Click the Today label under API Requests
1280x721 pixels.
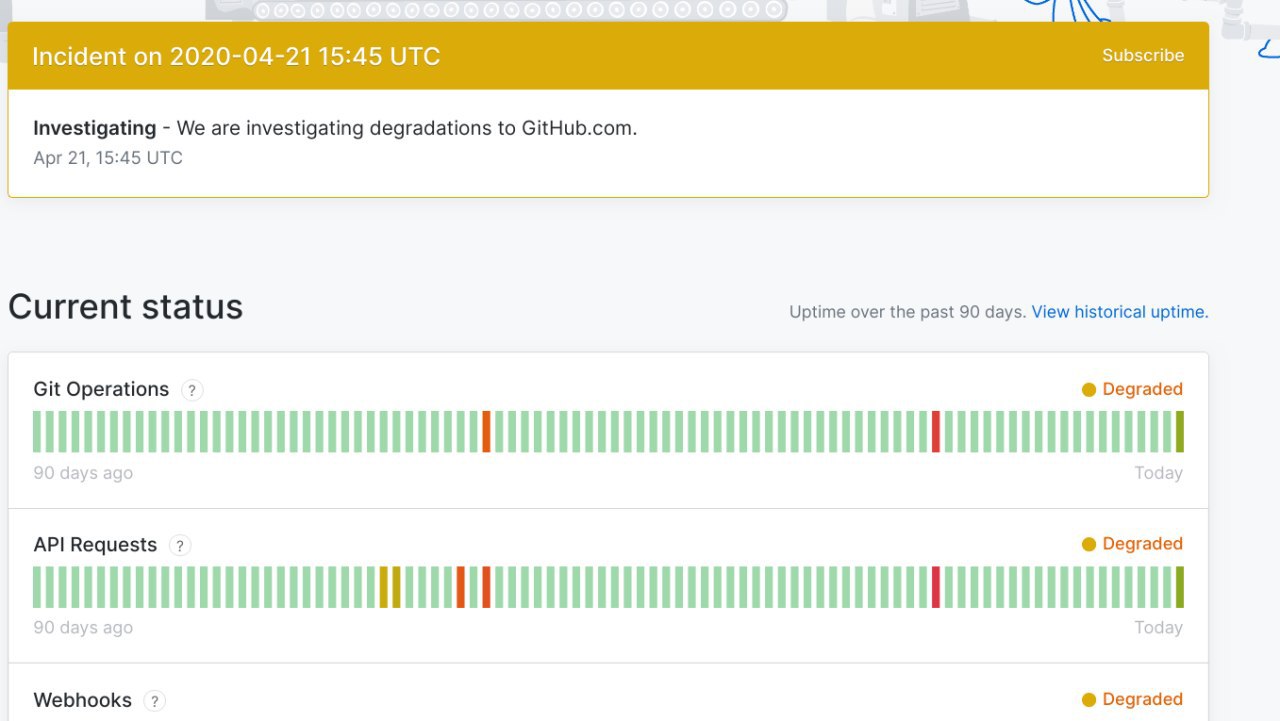(1158, 628)
